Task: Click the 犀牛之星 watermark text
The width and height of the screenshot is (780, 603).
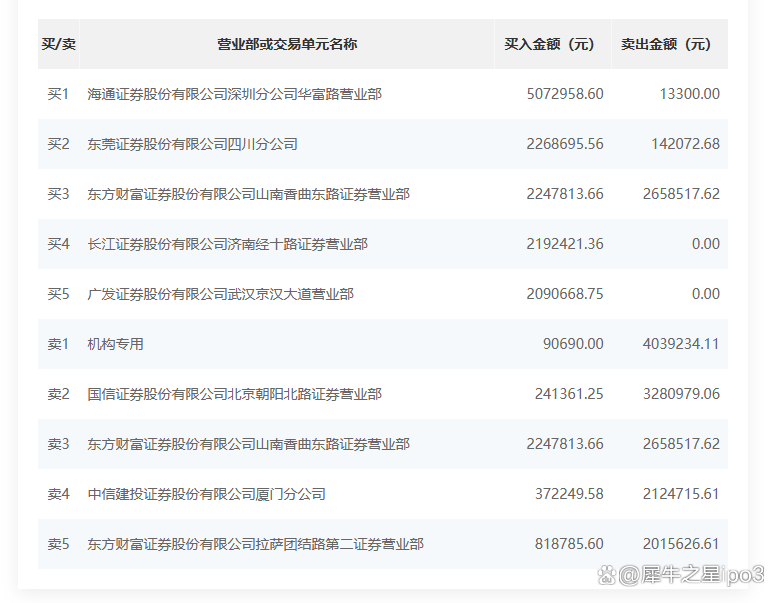Action: tap(668, 575)
